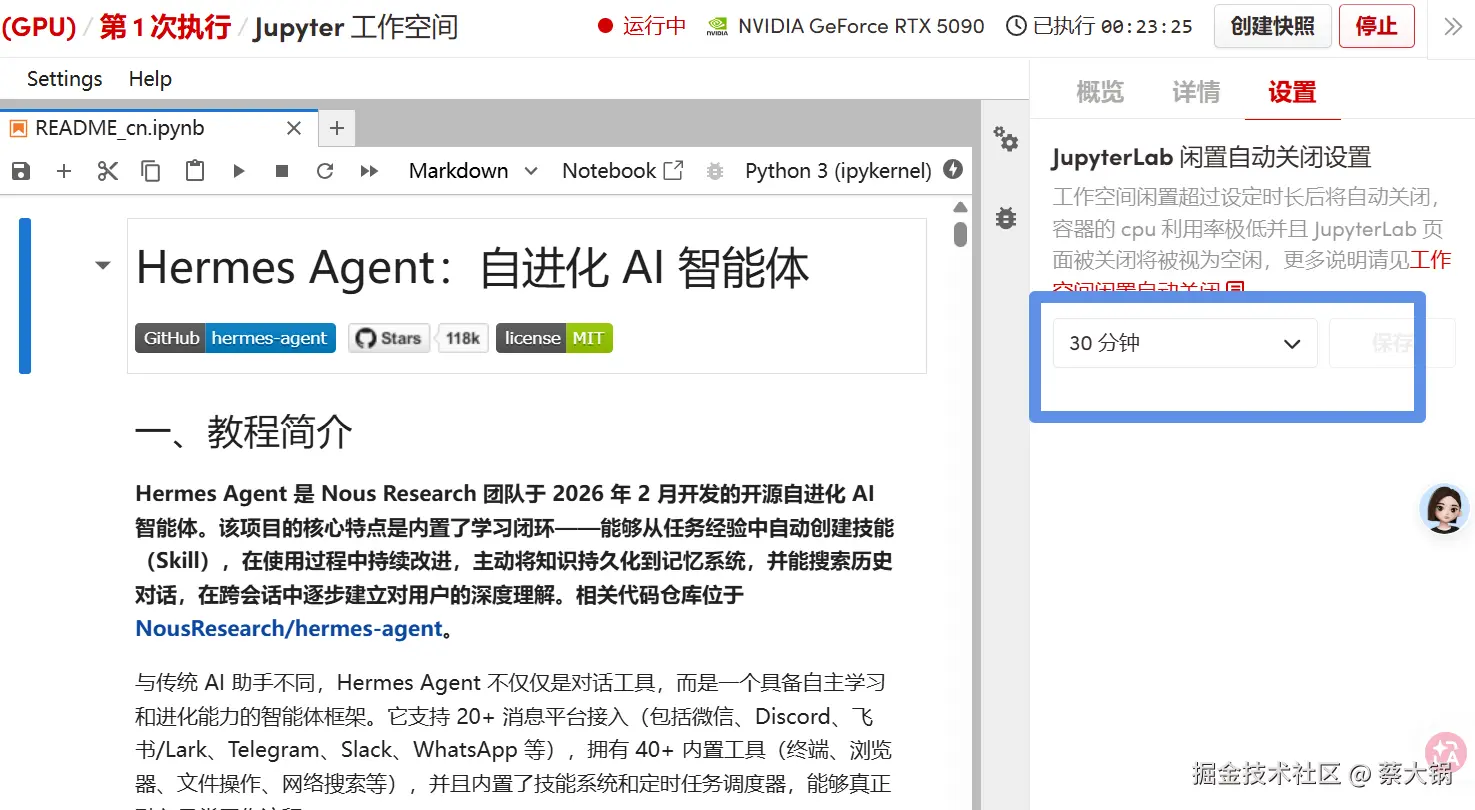
Task: Collapse side panel with double chevron
Action: [x=1453, y=27]
